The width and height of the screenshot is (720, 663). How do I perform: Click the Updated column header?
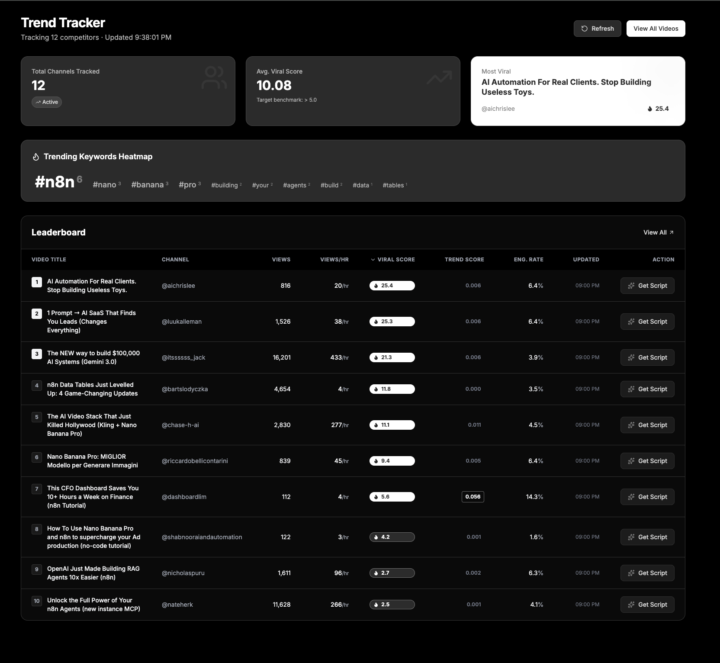click(x=586, y=259)
